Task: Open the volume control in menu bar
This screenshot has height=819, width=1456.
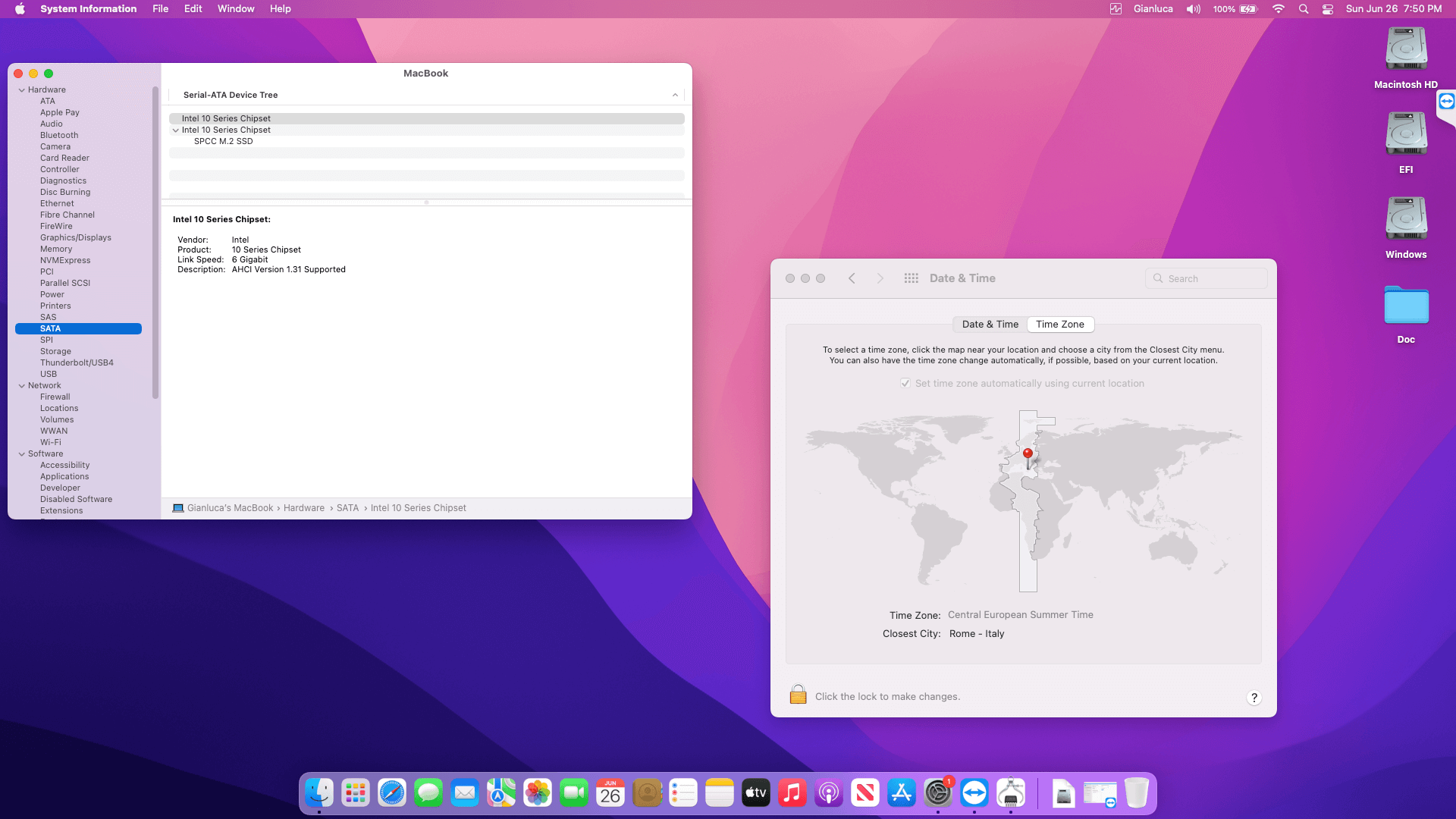Action: pos(1194,9)
